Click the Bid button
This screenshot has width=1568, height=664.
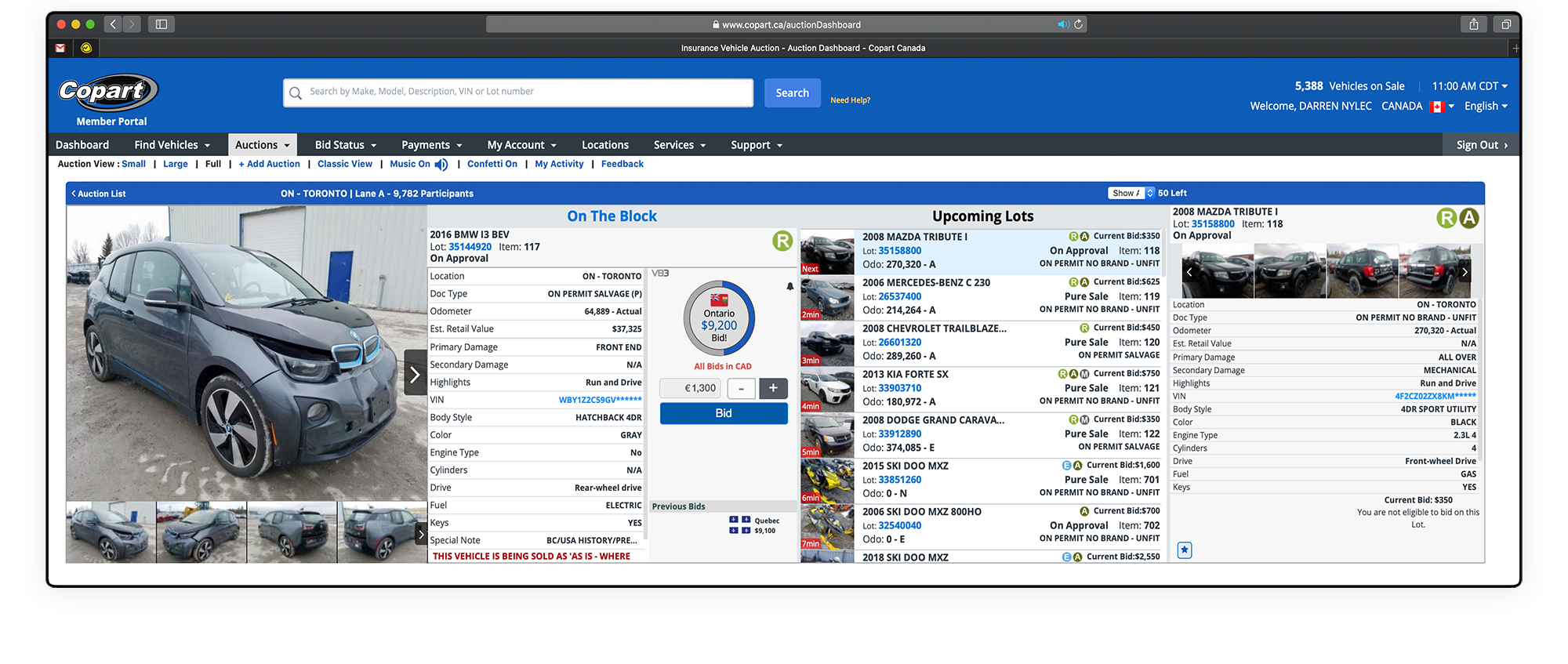(x=724, y=413)
